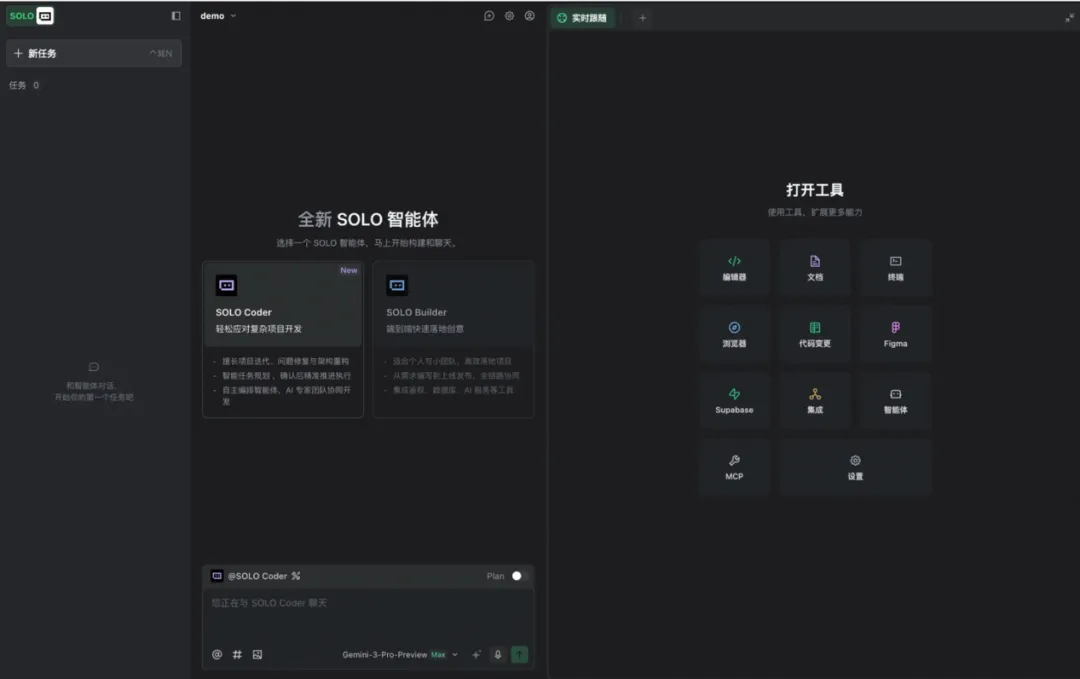Image resolution: width=1080 pixels, height=679 pixels.
Task: Open the Supabase tool
Action: [734, 401]
